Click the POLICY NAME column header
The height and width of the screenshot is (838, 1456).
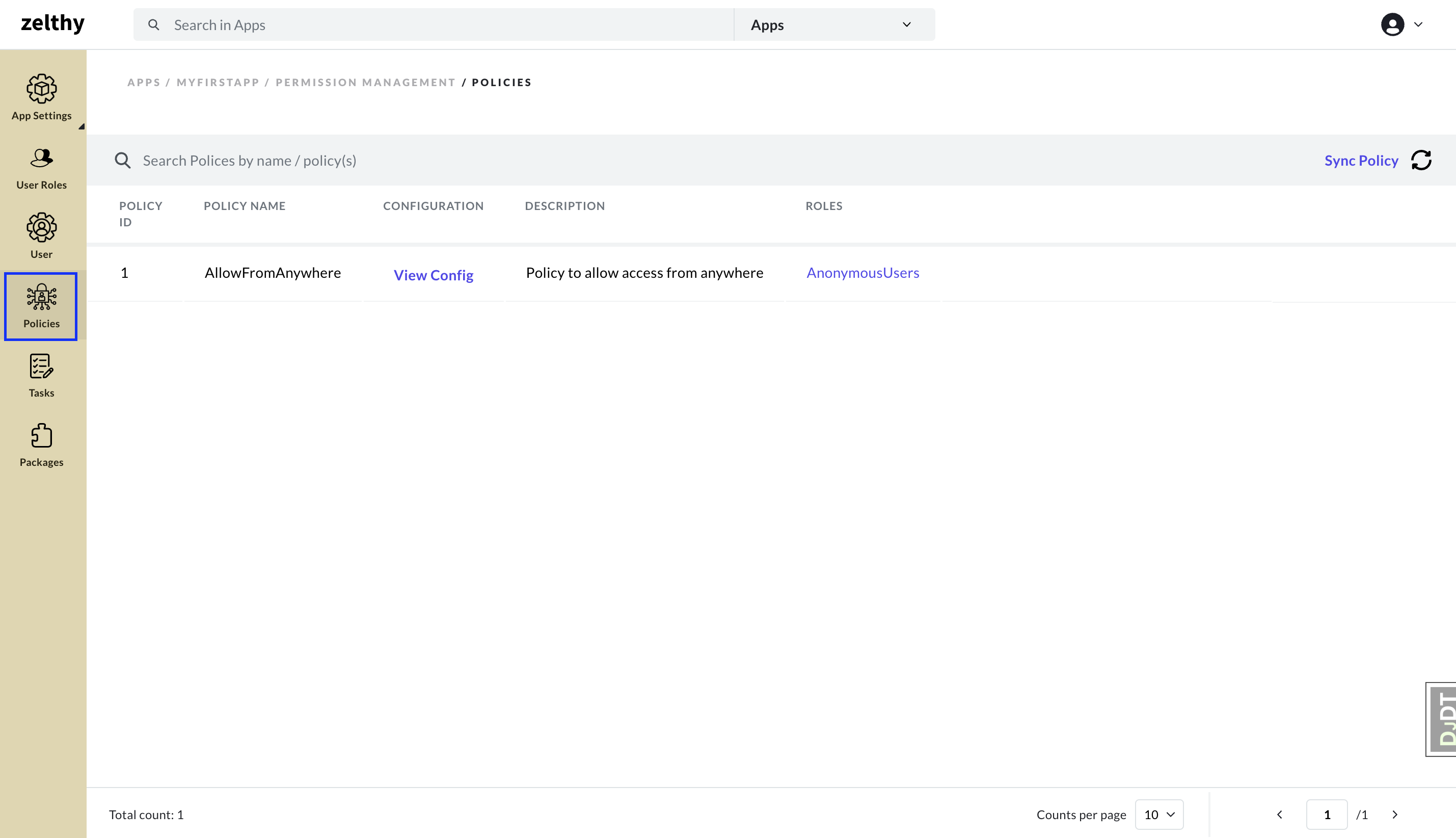[x=245, y=205]
